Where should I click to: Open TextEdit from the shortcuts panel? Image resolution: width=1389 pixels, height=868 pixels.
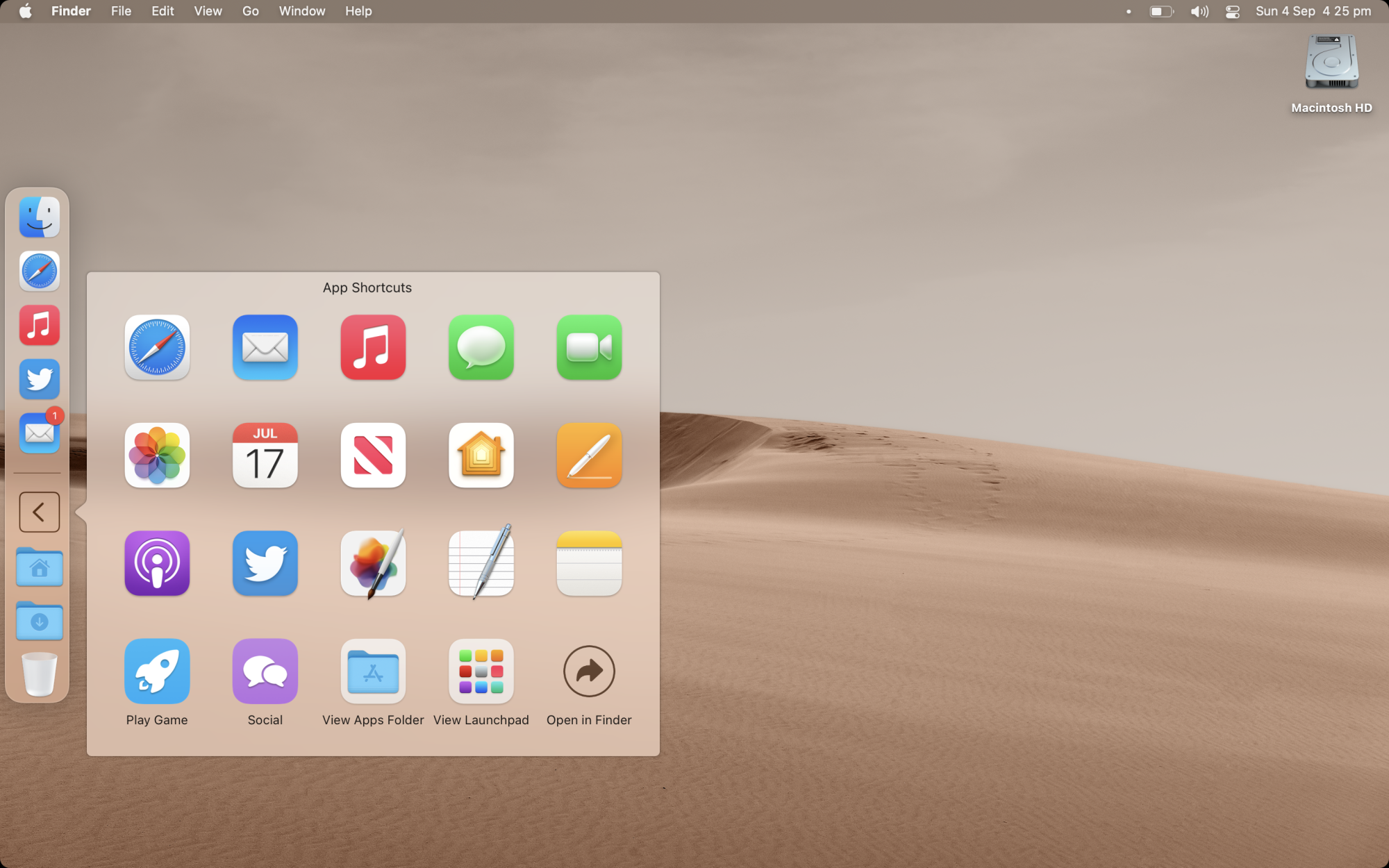coord(481,563)
